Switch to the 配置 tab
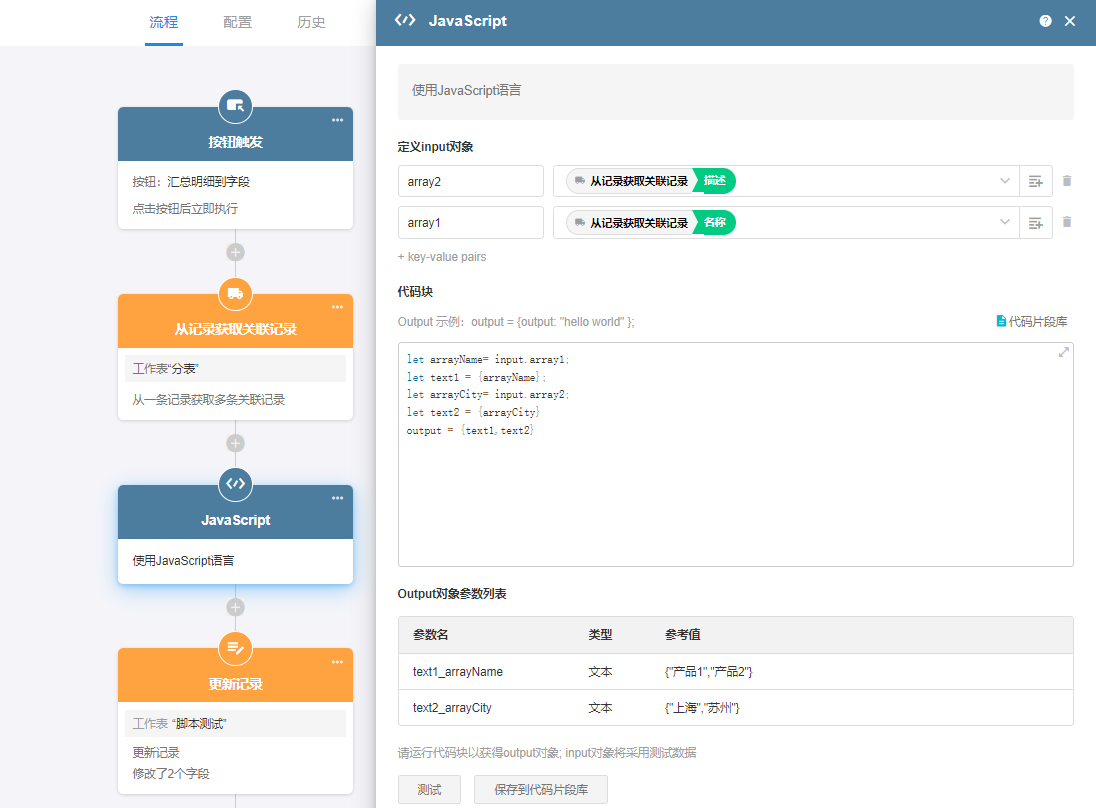 click(x=237, y=22)
